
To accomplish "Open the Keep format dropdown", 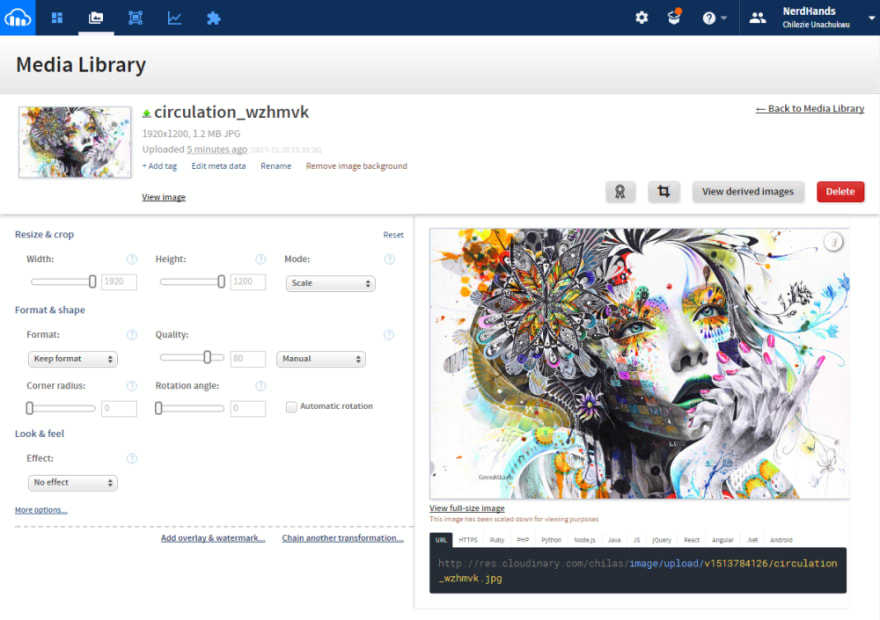I will 73,359.
